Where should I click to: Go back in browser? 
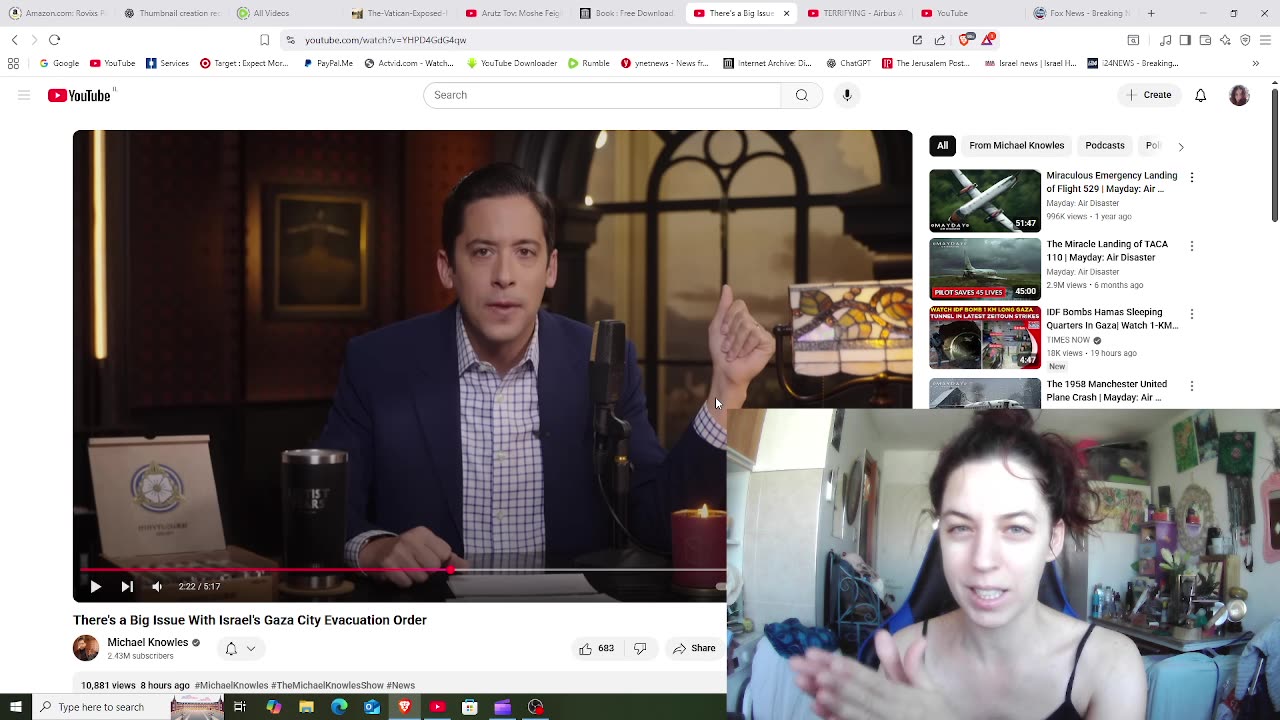click(15, 40)
